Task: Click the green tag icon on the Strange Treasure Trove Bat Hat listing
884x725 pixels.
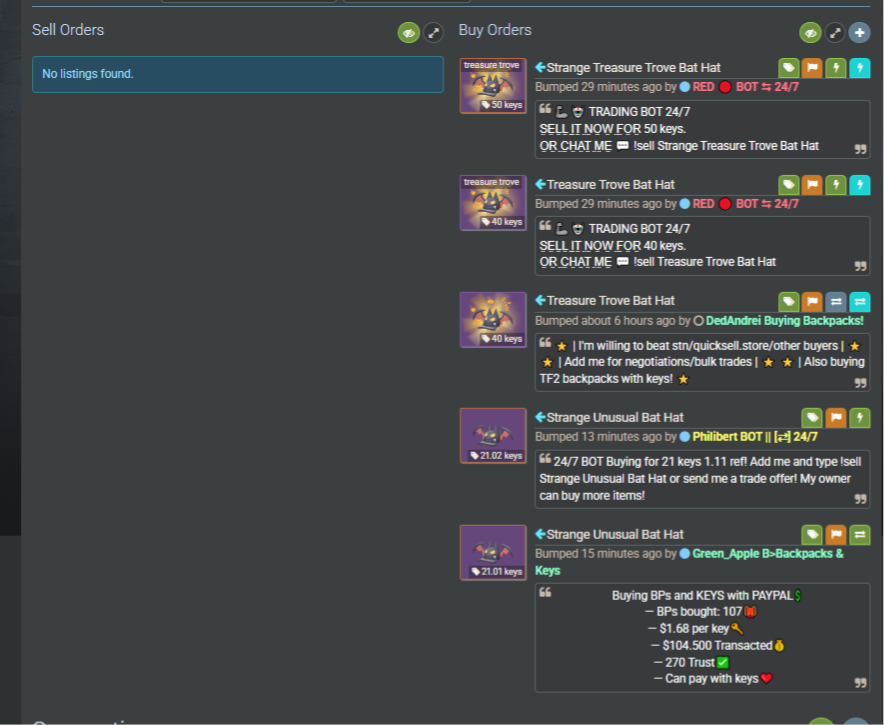Action: tap(789, 68)
